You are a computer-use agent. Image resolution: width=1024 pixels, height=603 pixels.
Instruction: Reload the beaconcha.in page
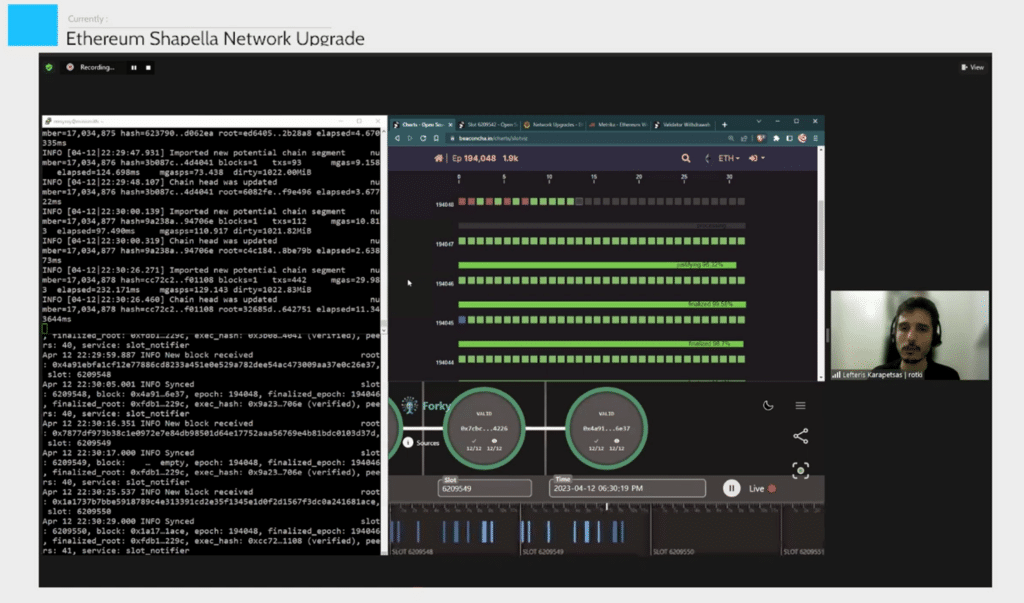tap(423, 139)
